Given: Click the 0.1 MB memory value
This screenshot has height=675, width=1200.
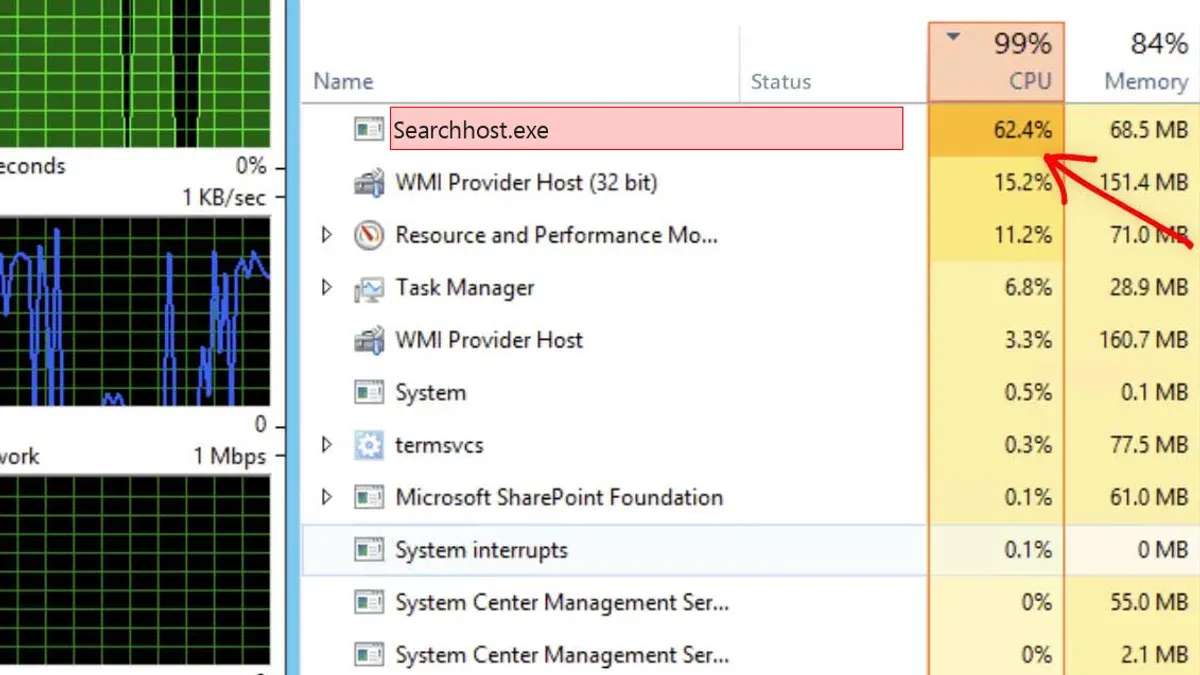Looking at the screenshot, I should 1154,393.
